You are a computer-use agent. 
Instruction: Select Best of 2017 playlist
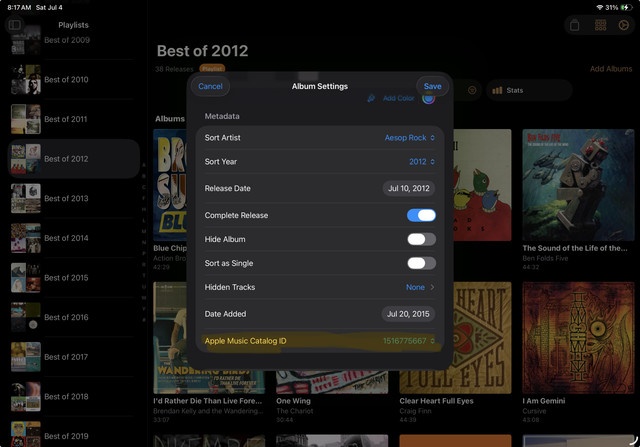coord(73,357)
